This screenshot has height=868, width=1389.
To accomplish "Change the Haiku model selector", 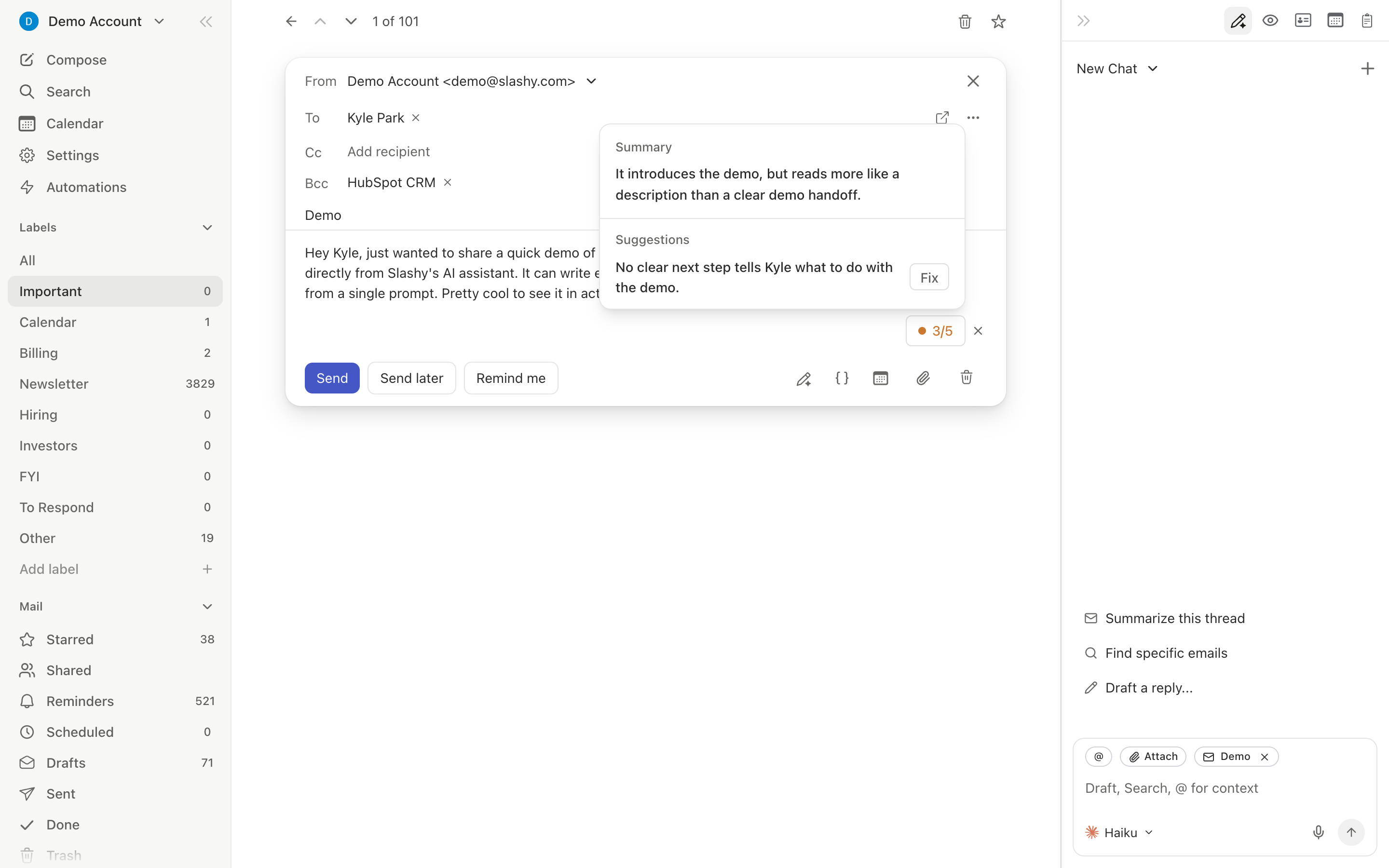I will click(1119, 832).
